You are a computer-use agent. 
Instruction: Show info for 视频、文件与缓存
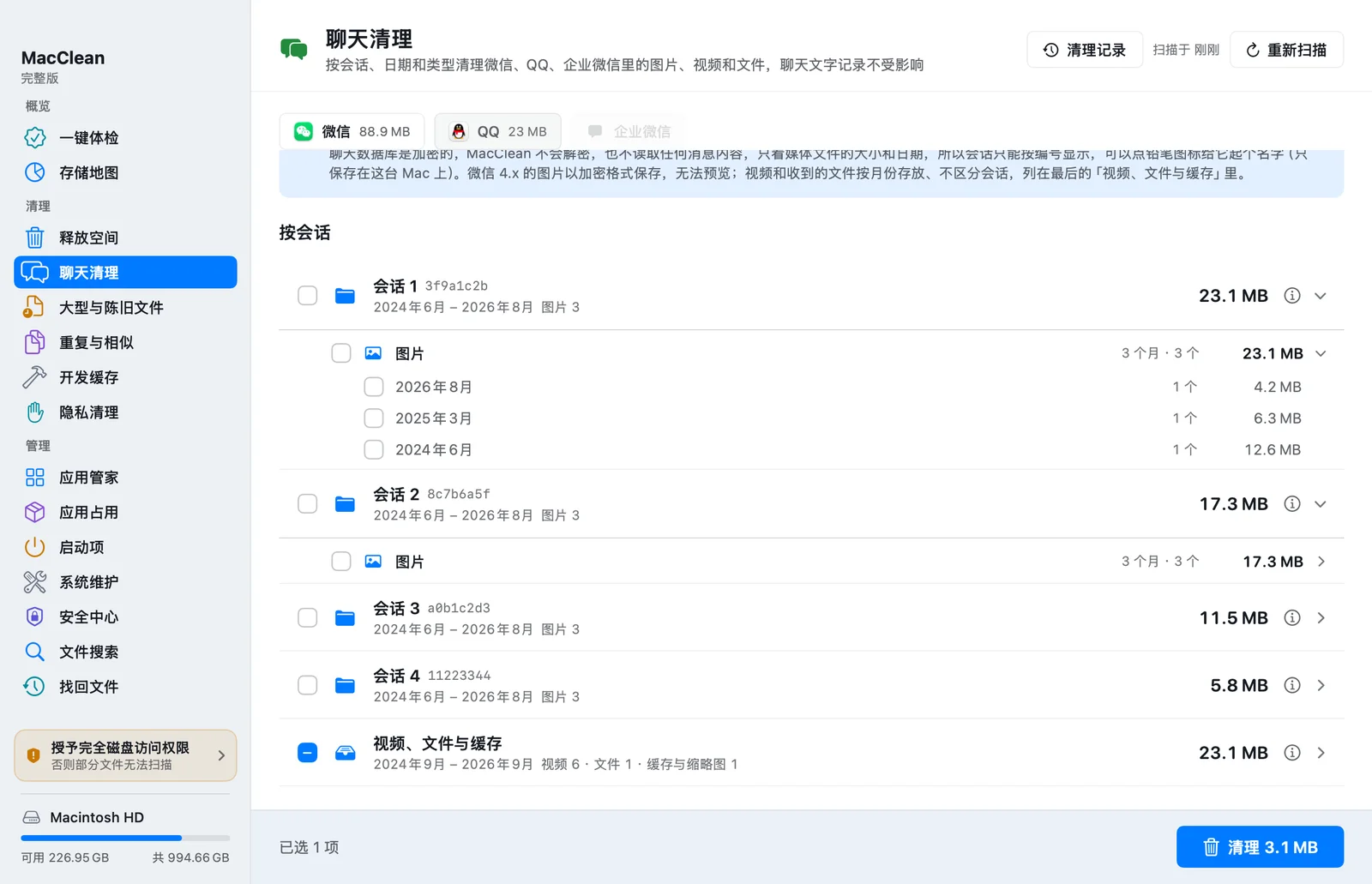pos(1292,753)
